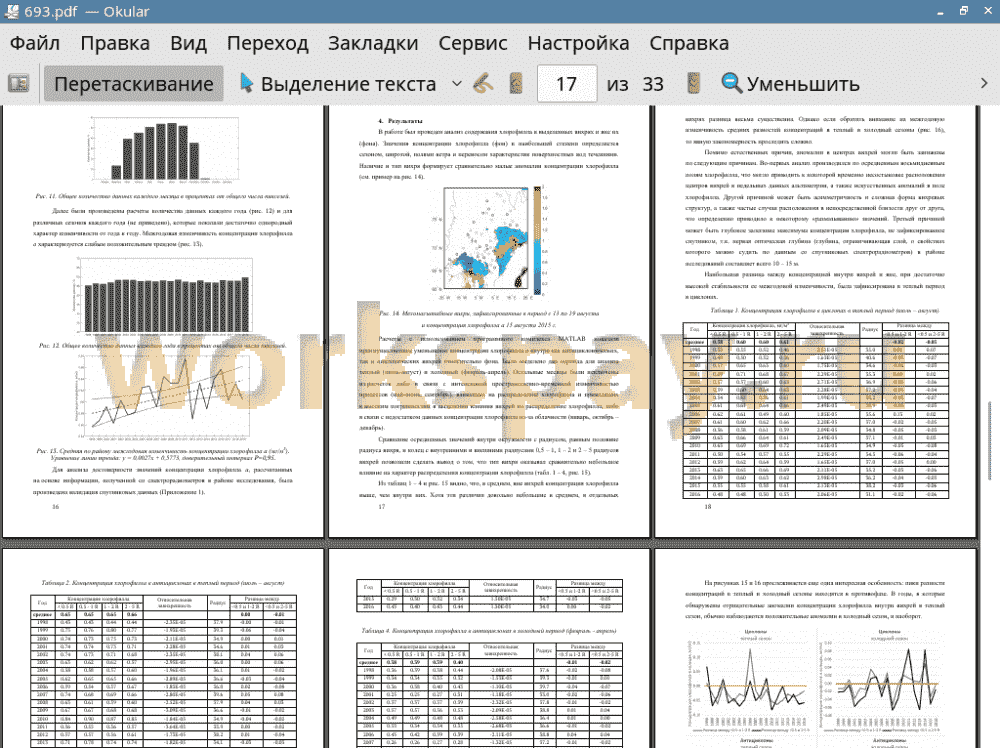1000x748 pixels.
Task: Click the Уменьшить zoom out button
Action: click(x=791, y=84)
